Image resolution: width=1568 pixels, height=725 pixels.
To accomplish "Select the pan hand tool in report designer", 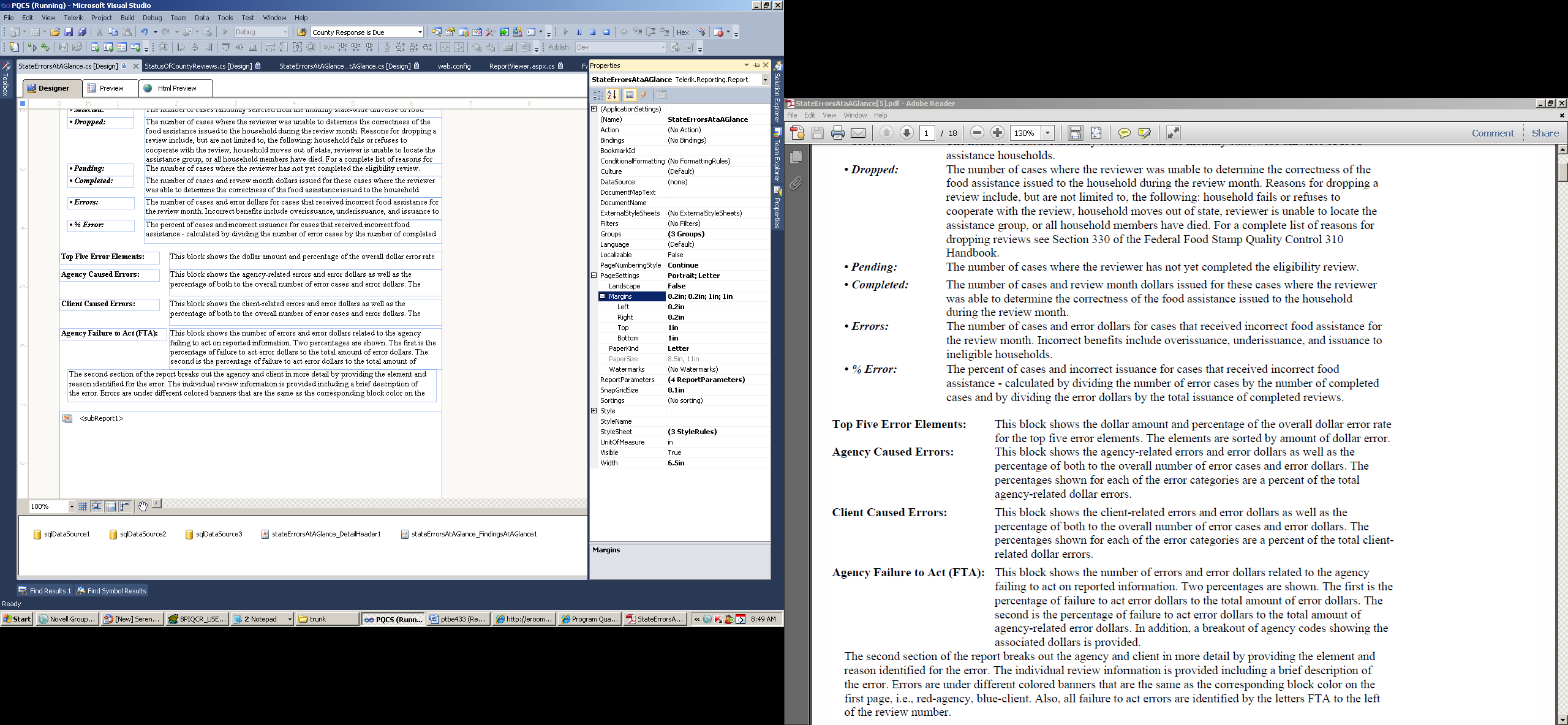I will [x=142, y=506].
